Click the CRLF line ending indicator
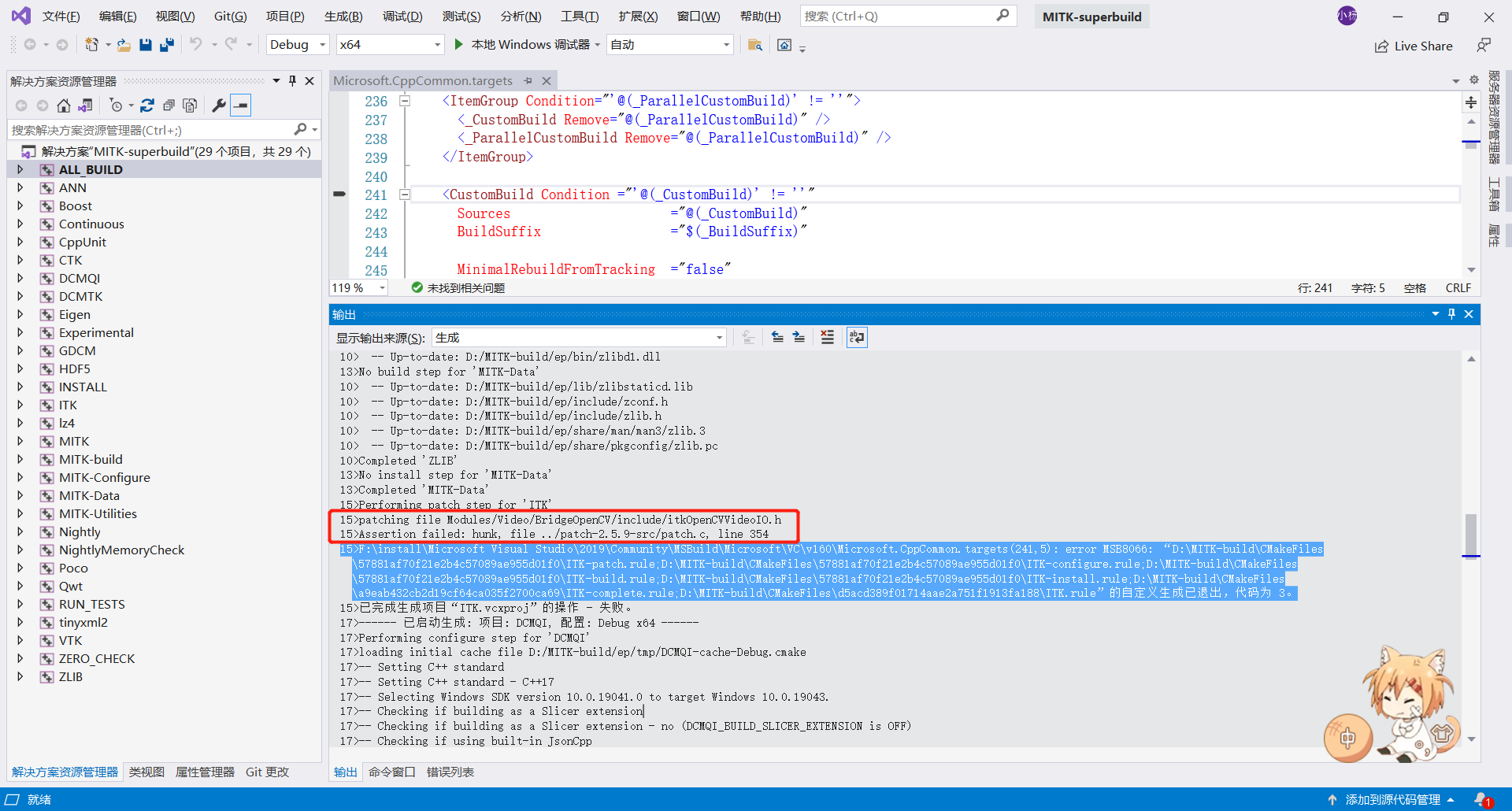The image size is (1512, 811). point(1458,288)
